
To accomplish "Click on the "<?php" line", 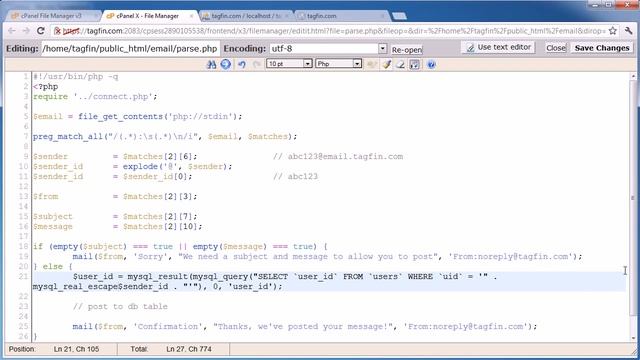I will (x=46, y=87).
